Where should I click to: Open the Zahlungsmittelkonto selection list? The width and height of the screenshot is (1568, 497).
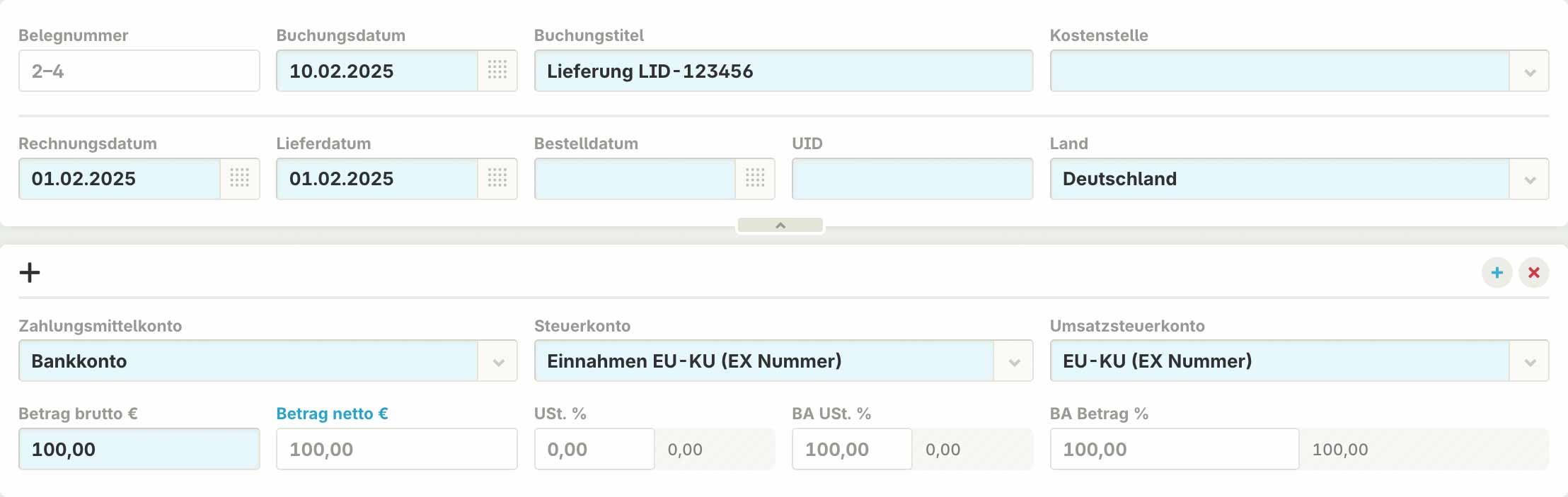tap(500, 361)
